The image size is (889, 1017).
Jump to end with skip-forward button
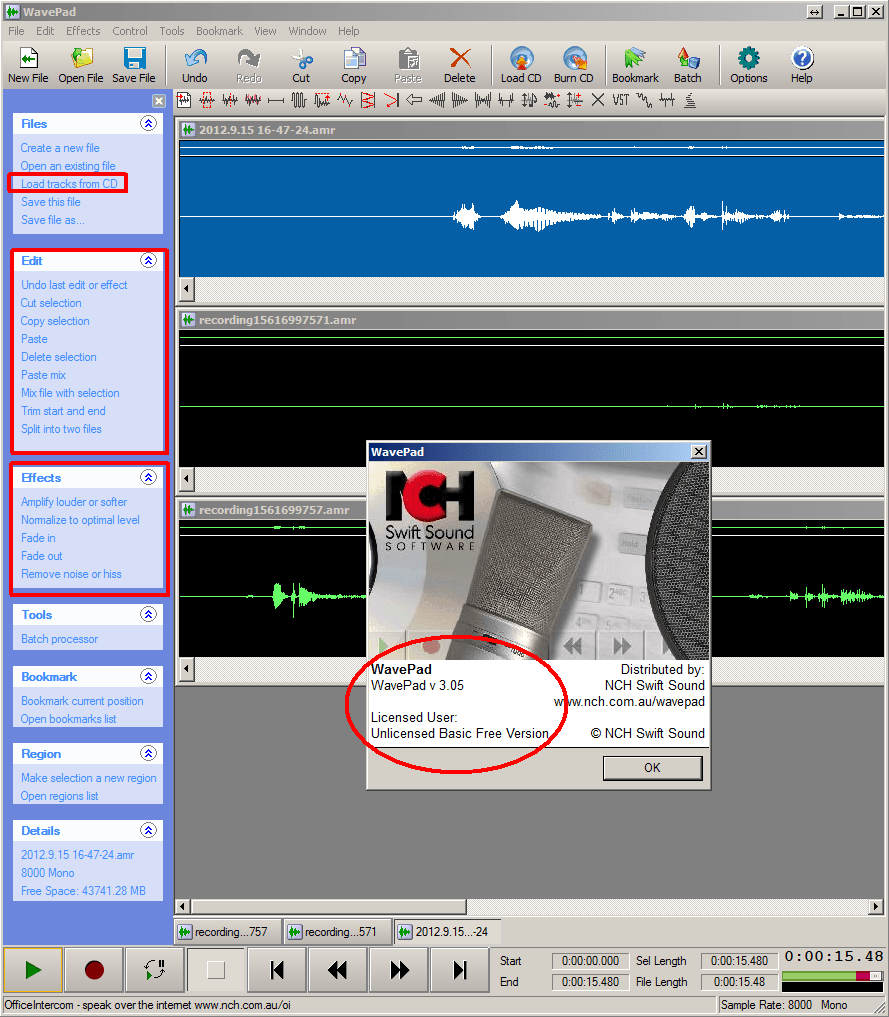click(x=460, y=970)
